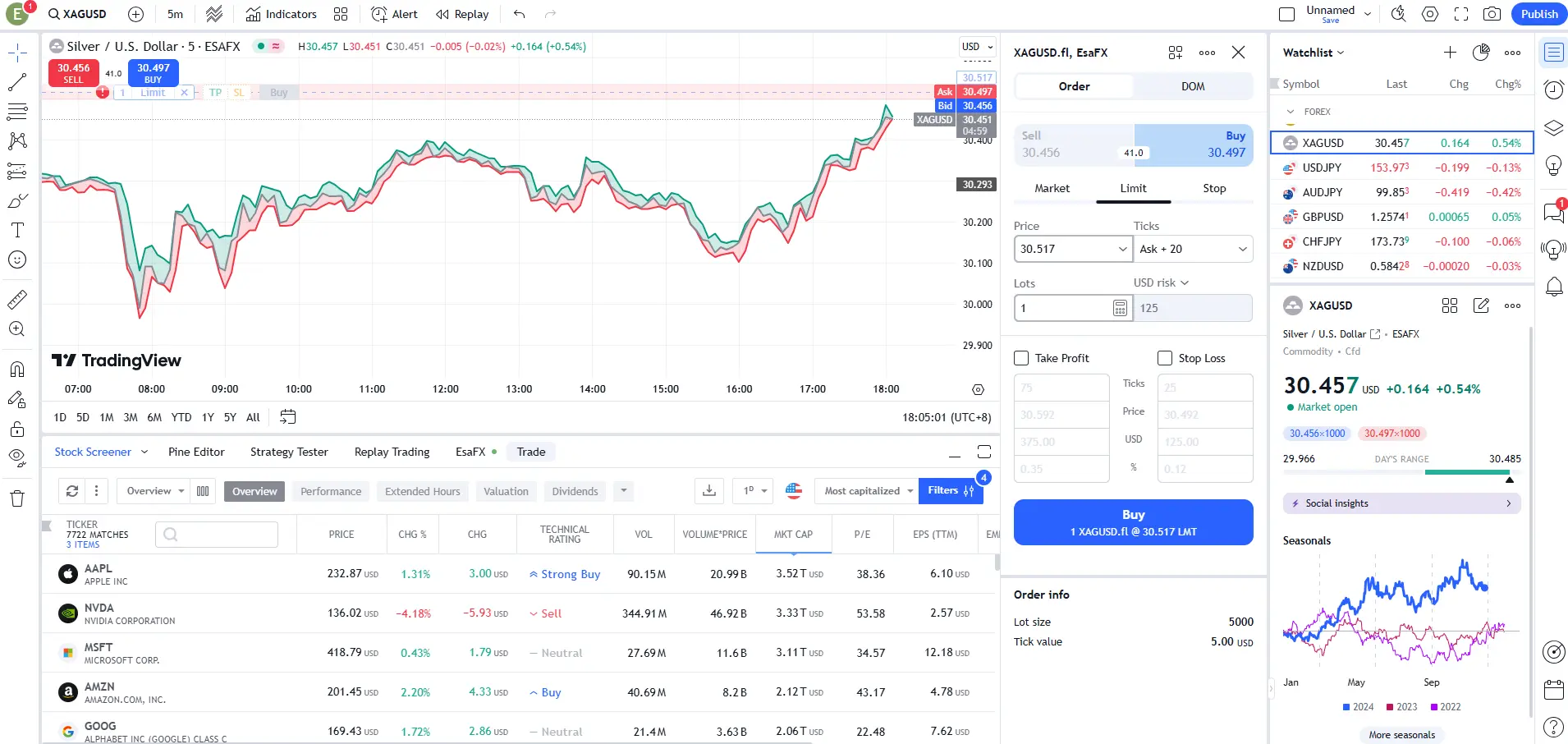Switch to the Strategy Tester tab
The width and height of the screenshot is (1568, 744).
(x=289, y=452)
